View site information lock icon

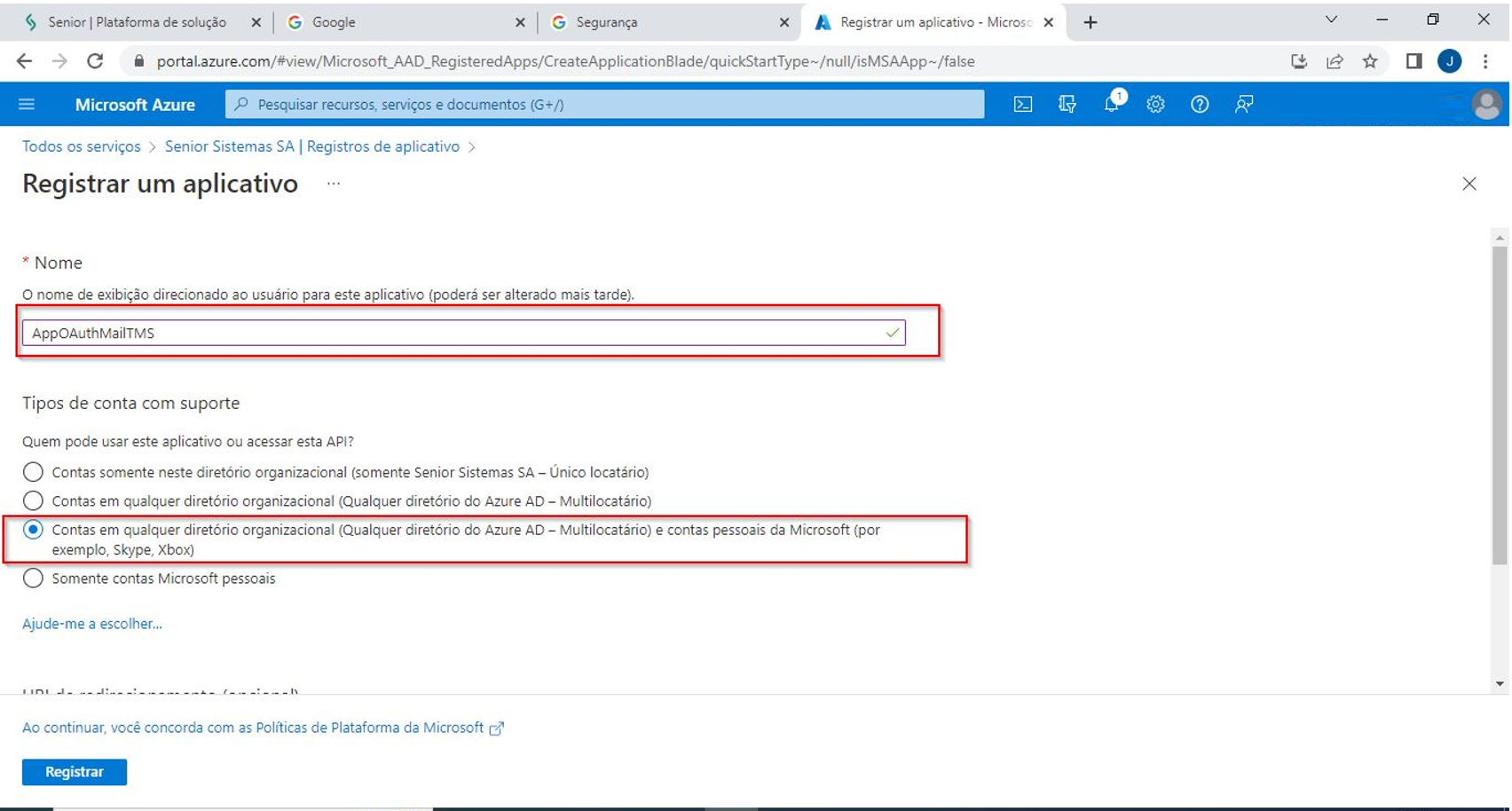(x=138, y=61)
